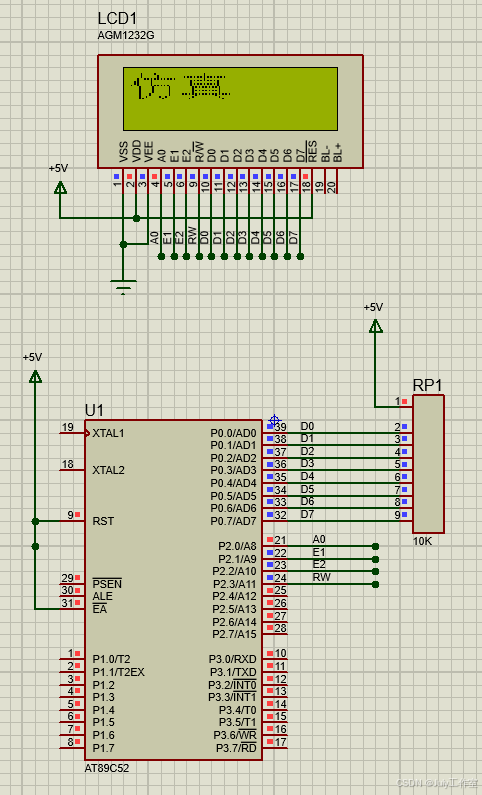Click the A0 wire terminal dot at P2.0
This screenshot has height=795, width=482.
click(375, 547)
